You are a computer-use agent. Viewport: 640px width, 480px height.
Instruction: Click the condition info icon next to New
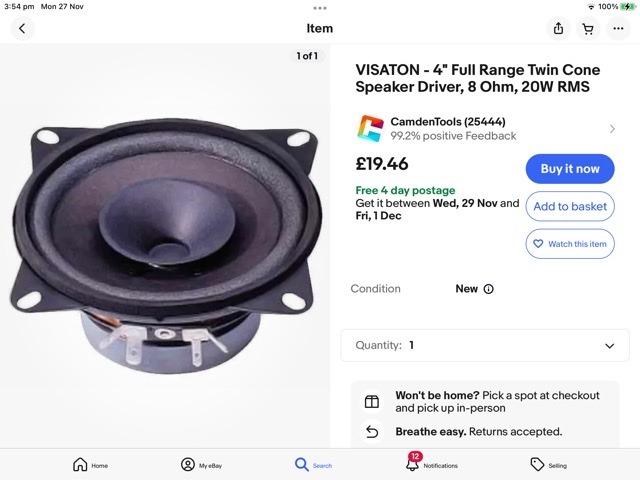[489, 289]
